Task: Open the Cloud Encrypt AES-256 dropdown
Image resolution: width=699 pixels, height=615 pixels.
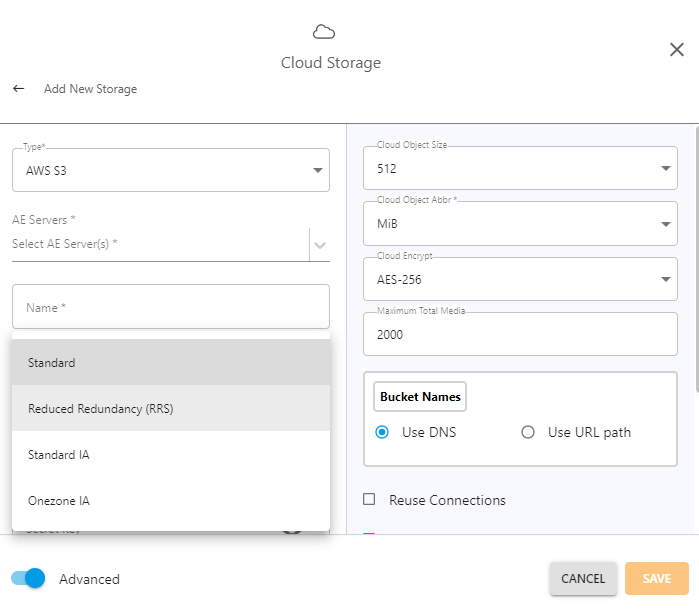Action: pyautogui.click(x=520, y=279)
